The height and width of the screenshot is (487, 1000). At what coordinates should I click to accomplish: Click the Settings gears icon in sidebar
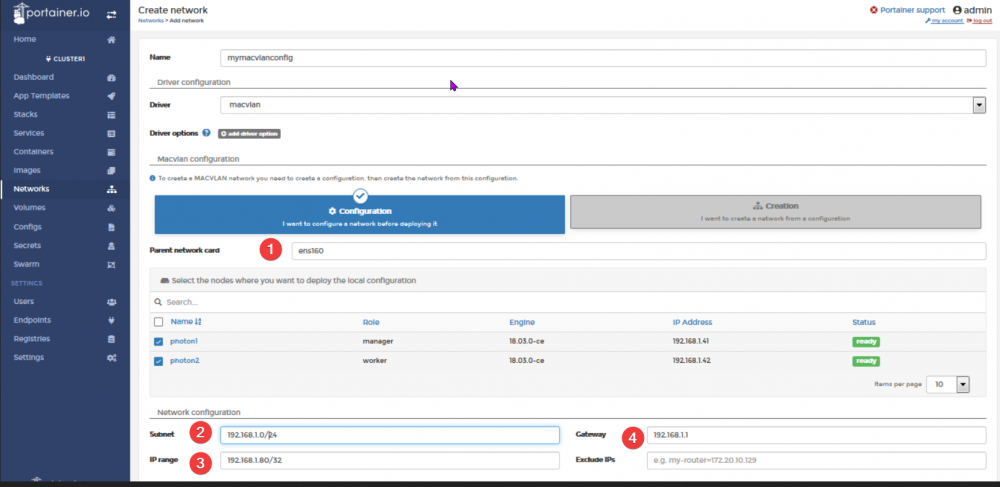pos(111,358)
